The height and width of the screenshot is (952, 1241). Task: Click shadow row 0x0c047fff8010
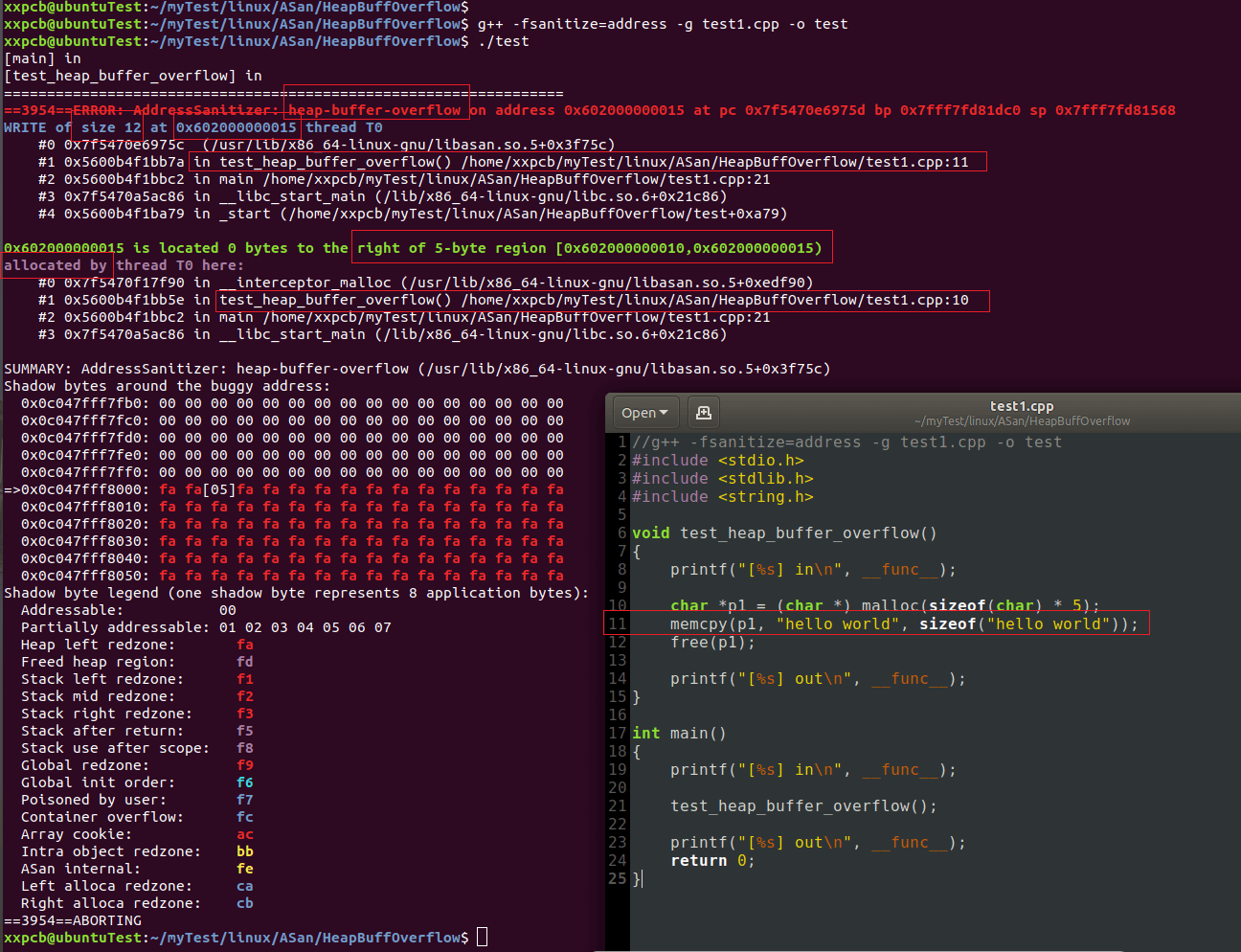coord(292,507)
